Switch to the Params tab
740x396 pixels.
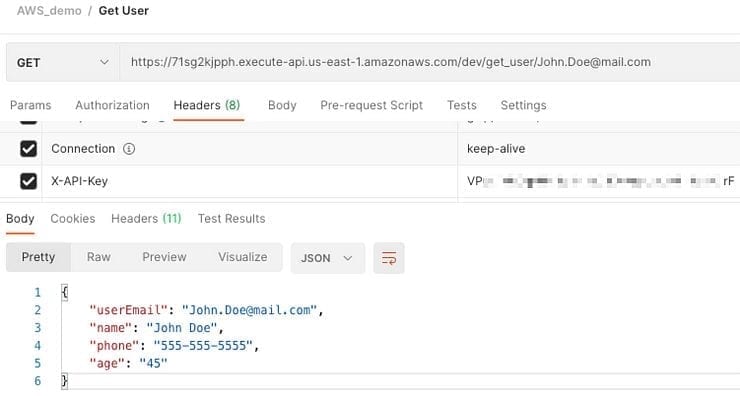31,105
